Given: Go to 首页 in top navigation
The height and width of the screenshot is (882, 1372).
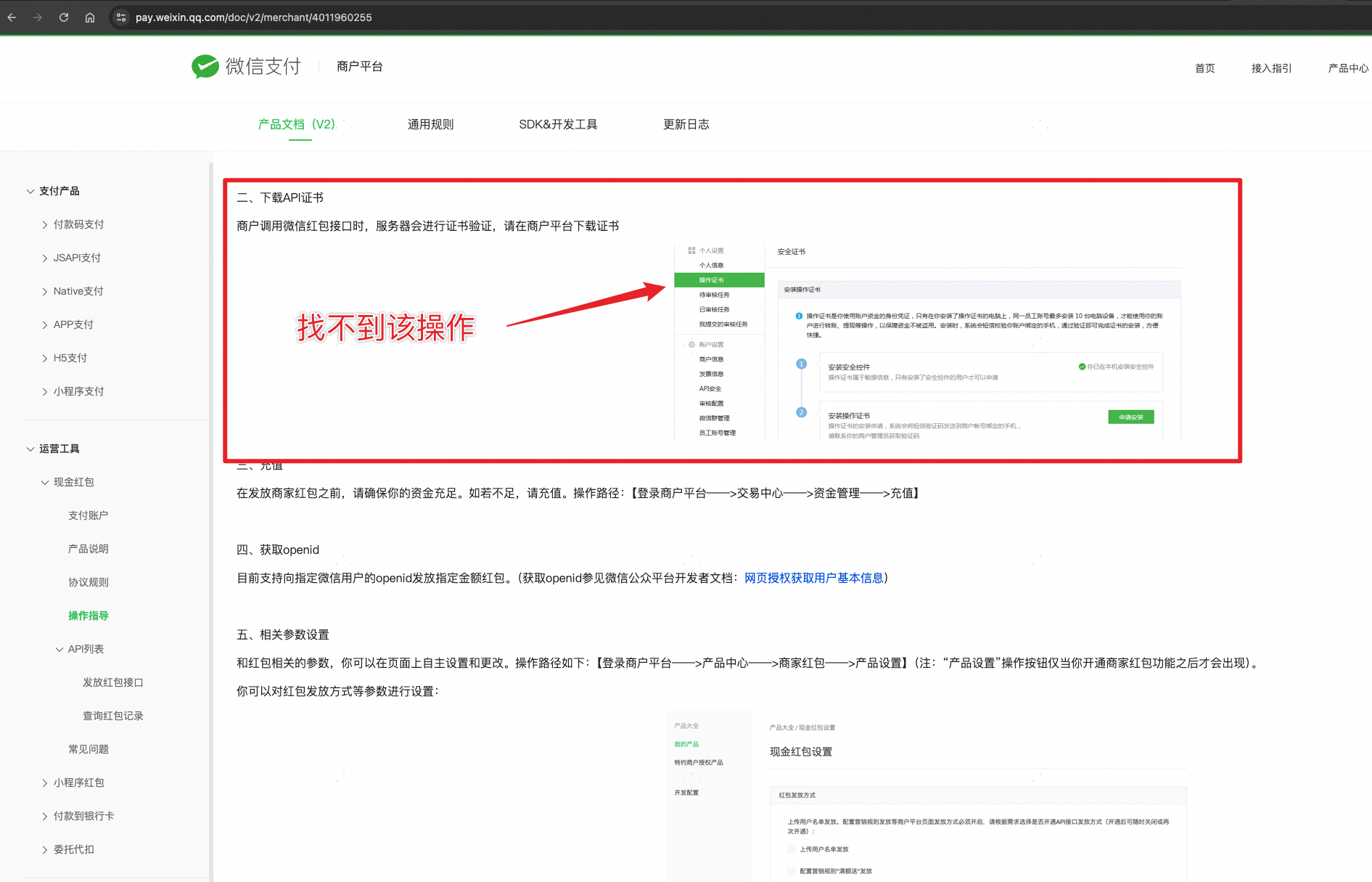Looking at the screenshot, I should 1205,68.
